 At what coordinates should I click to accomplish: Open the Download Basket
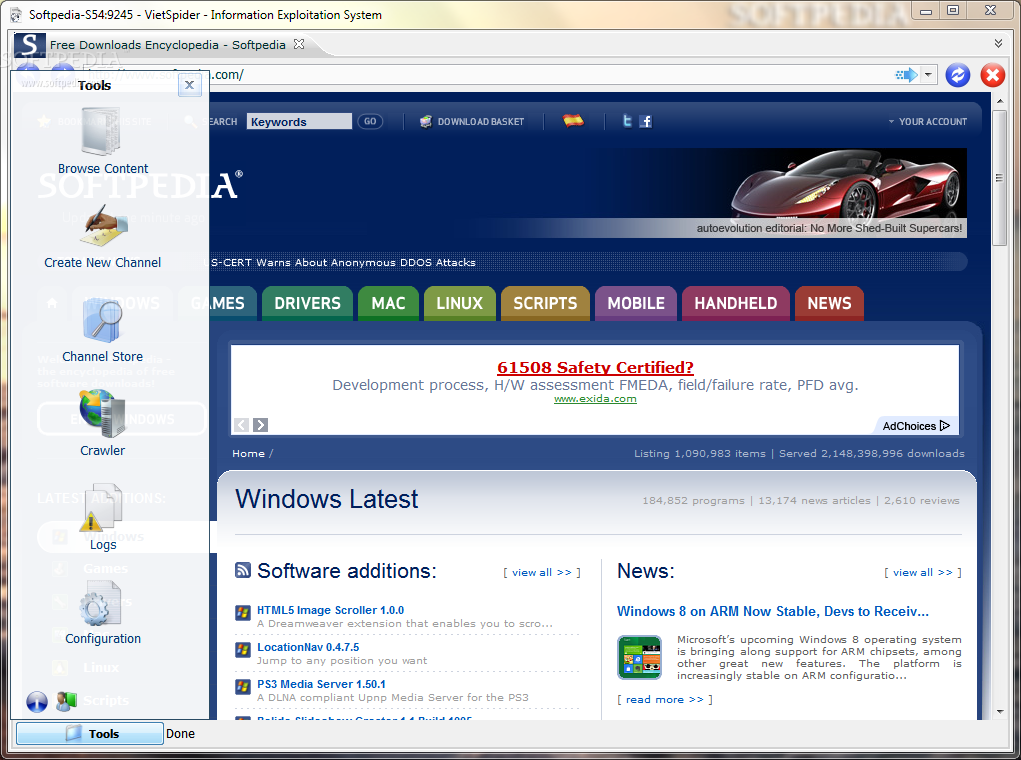tap(472, 122)
